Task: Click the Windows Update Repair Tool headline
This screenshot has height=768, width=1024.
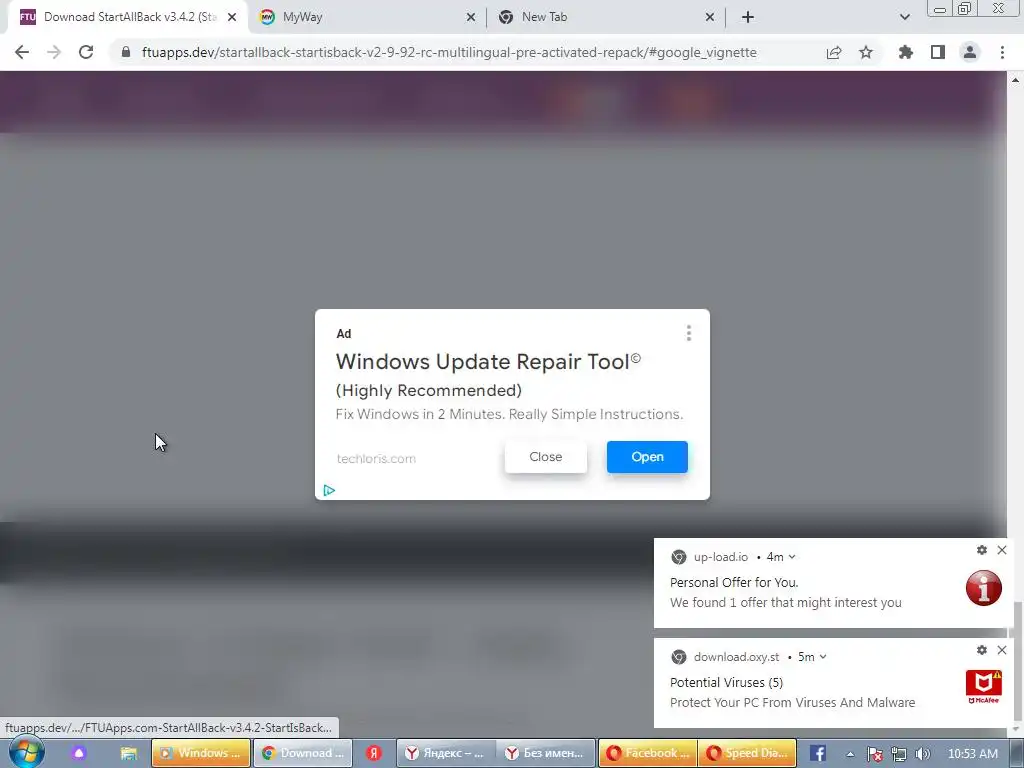Action: pyautogui.click(x=488, y=362)
